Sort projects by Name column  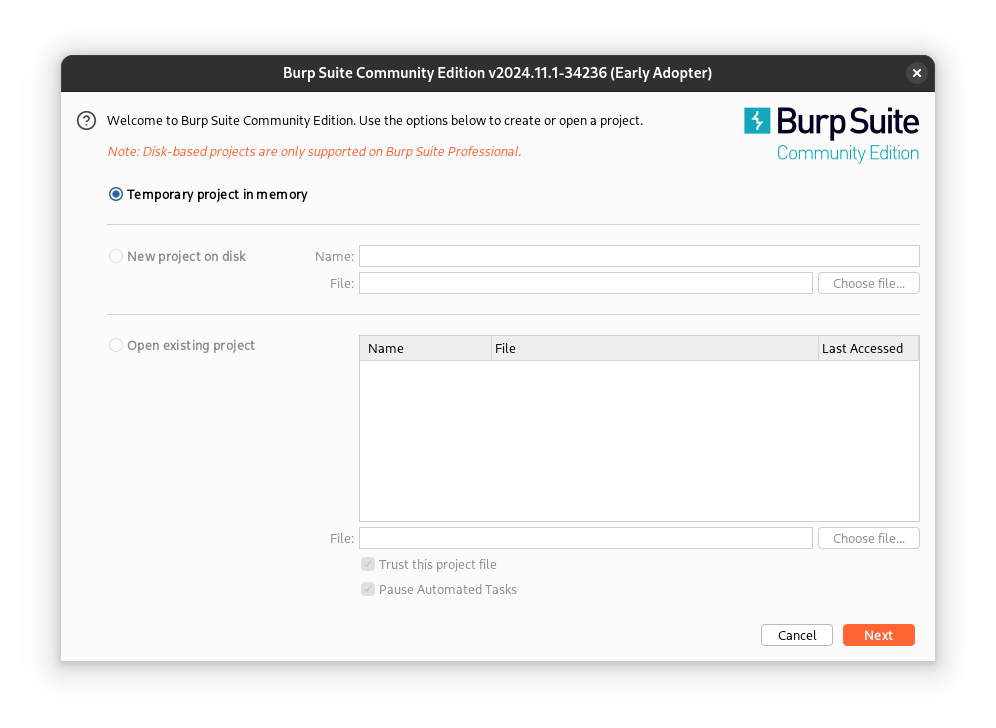pyautogui.click(x=425, y=348)
